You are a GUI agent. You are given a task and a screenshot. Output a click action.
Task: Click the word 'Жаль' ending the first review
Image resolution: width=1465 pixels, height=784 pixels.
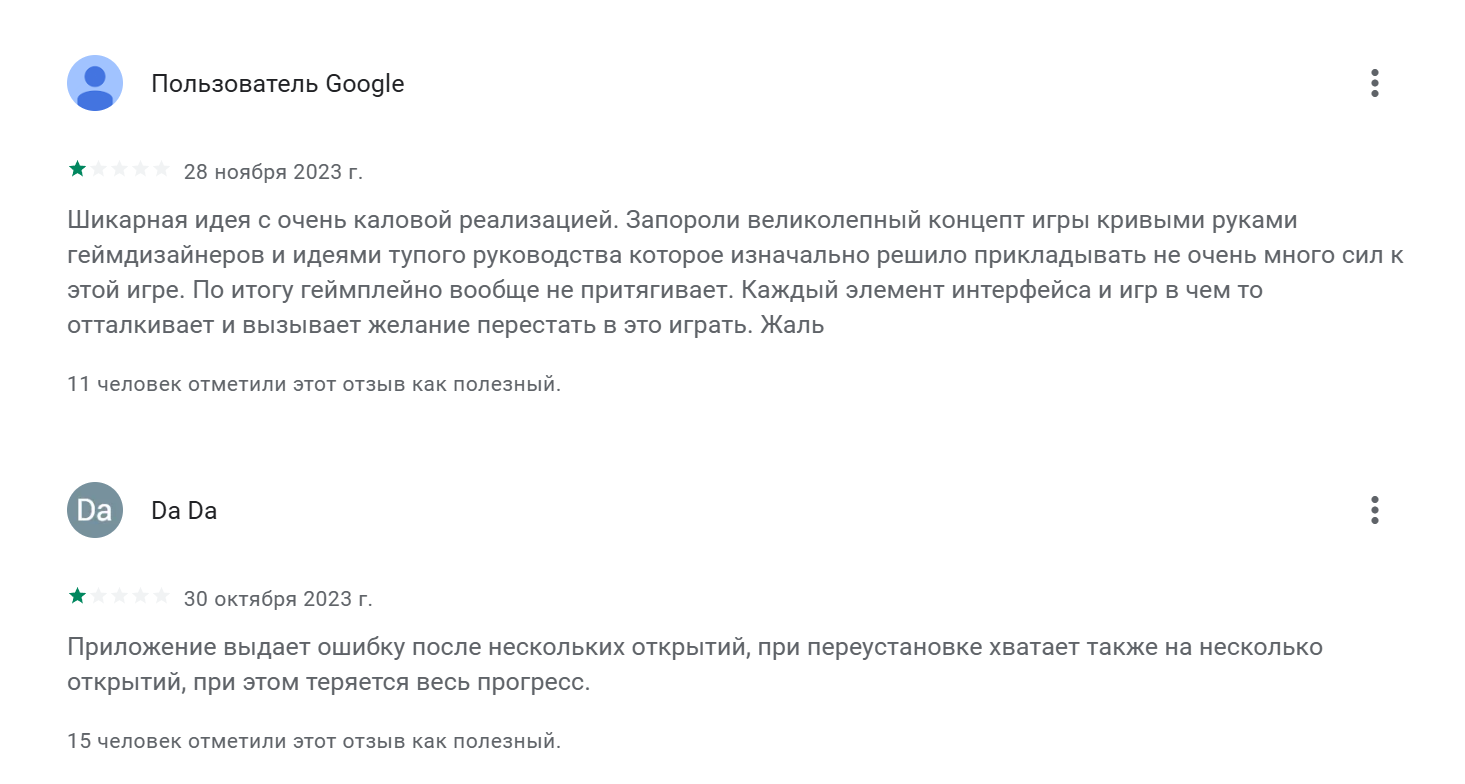(x=792, y=325)
